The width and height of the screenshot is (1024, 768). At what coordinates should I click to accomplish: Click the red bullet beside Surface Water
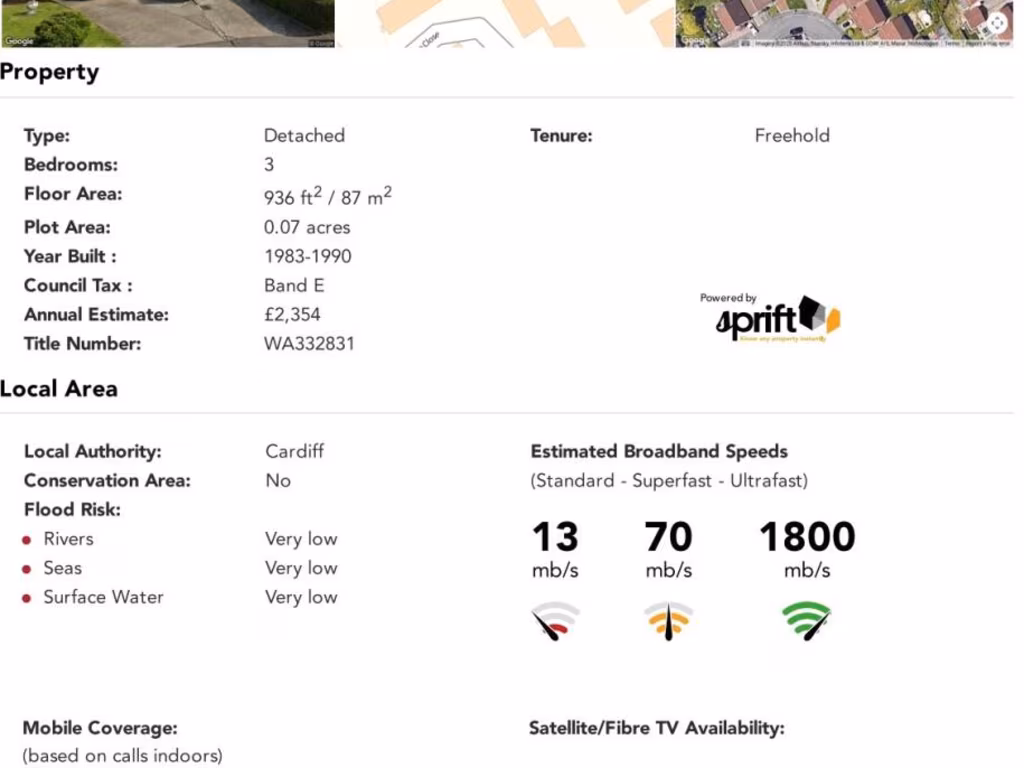coord(28,598)
